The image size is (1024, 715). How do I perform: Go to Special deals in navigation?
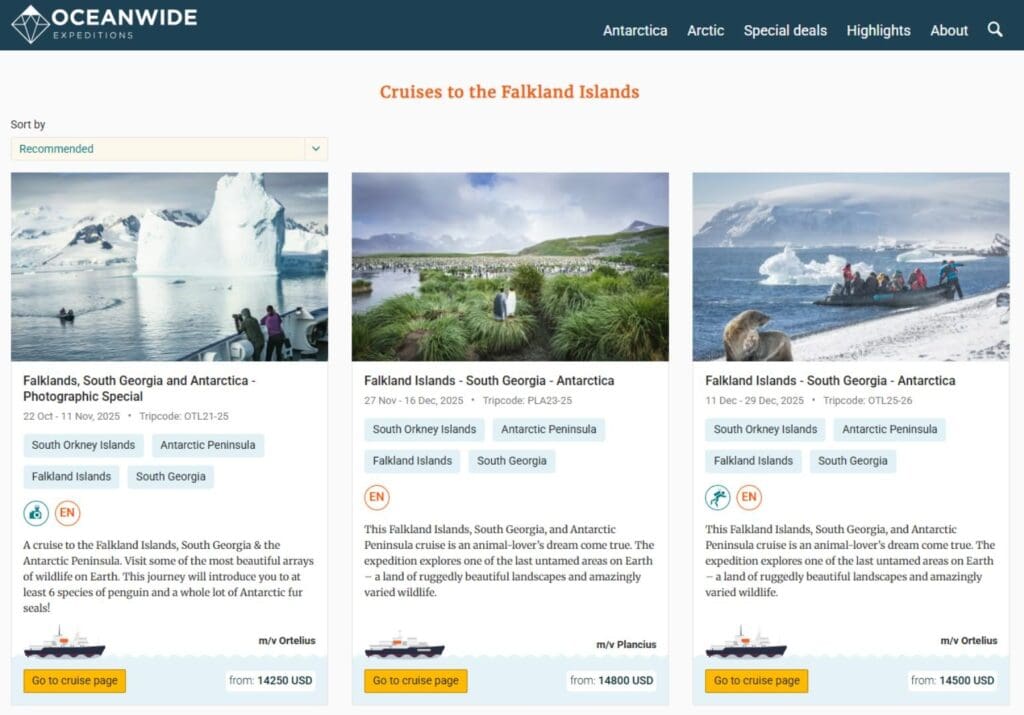point(785,30)
